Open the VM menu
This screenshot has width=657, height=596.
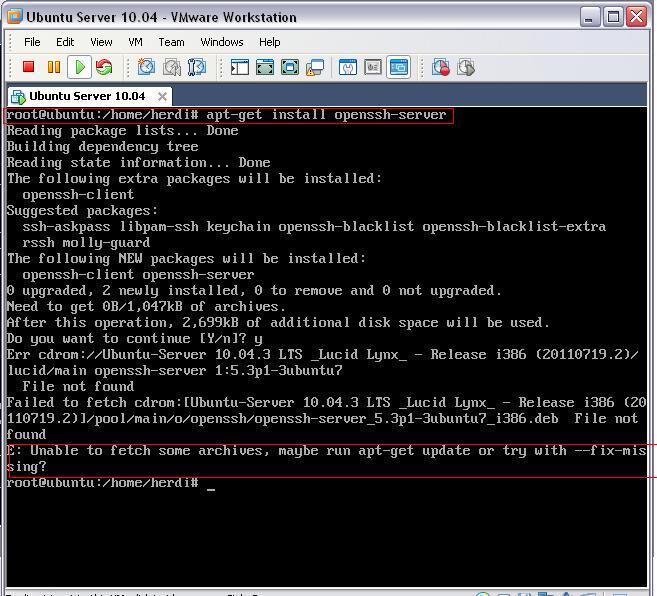tap(135, 42)
